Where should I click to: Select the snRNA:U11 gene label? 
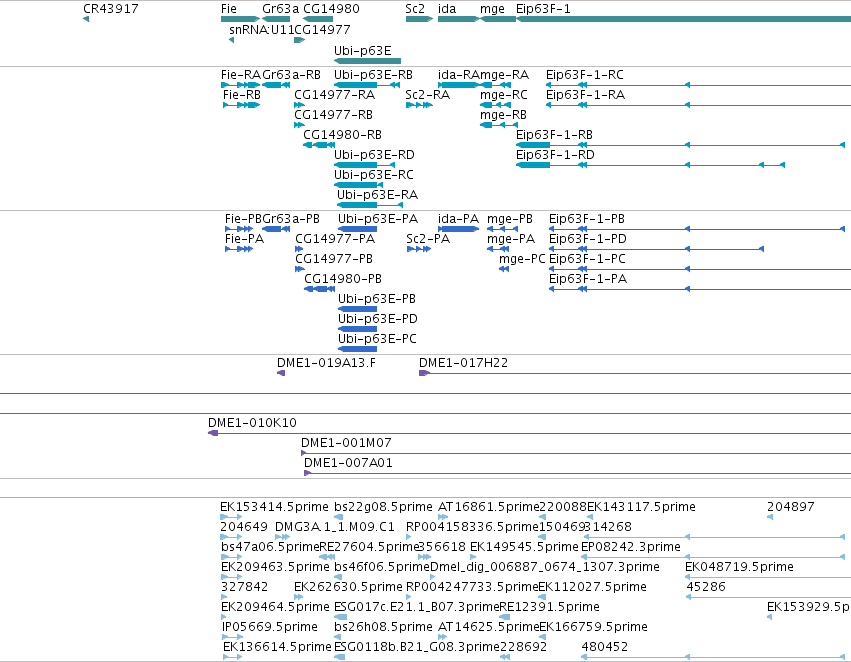click(262, 29)
